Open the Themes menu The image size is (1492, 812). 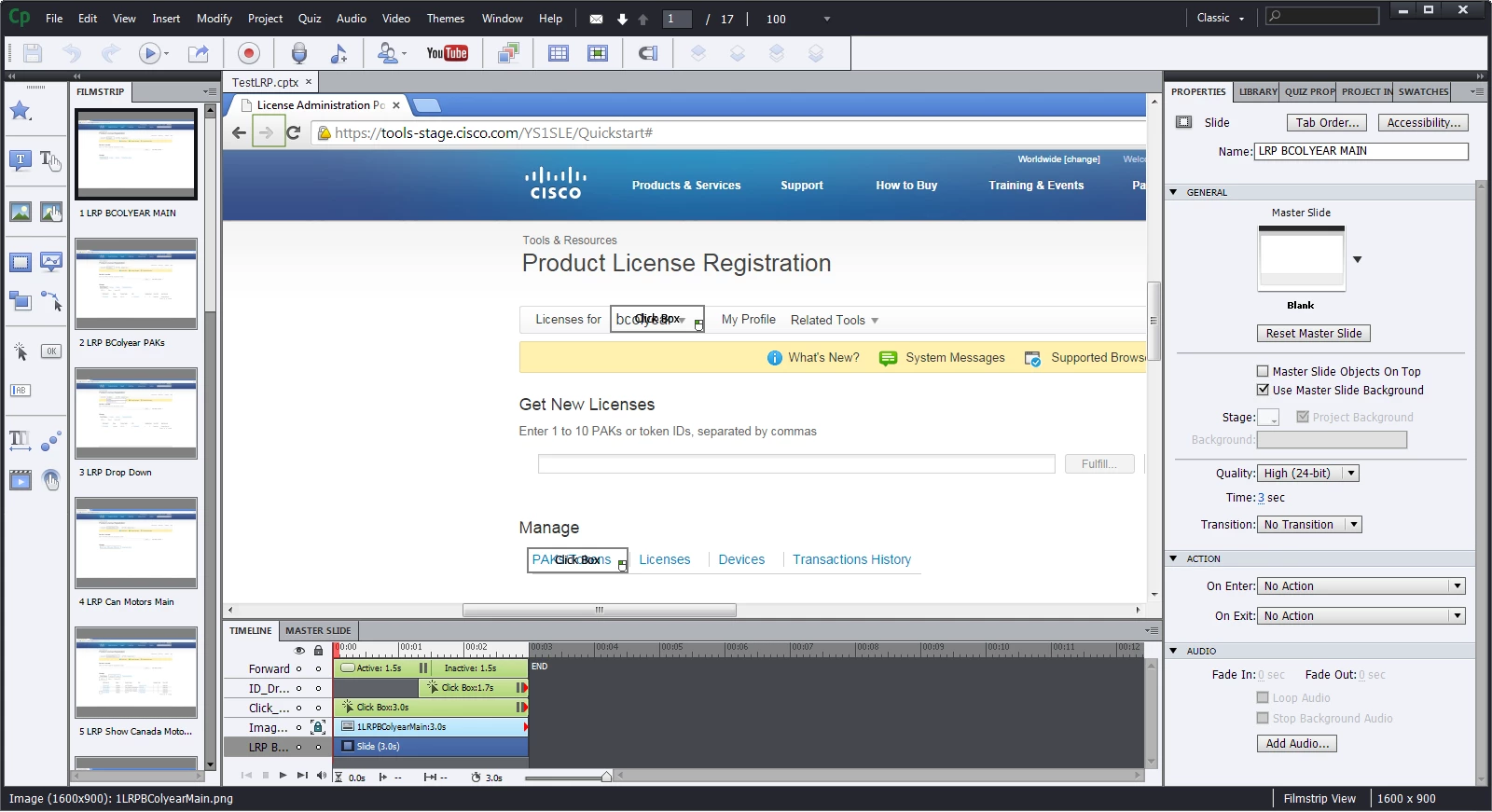[446, 18]
